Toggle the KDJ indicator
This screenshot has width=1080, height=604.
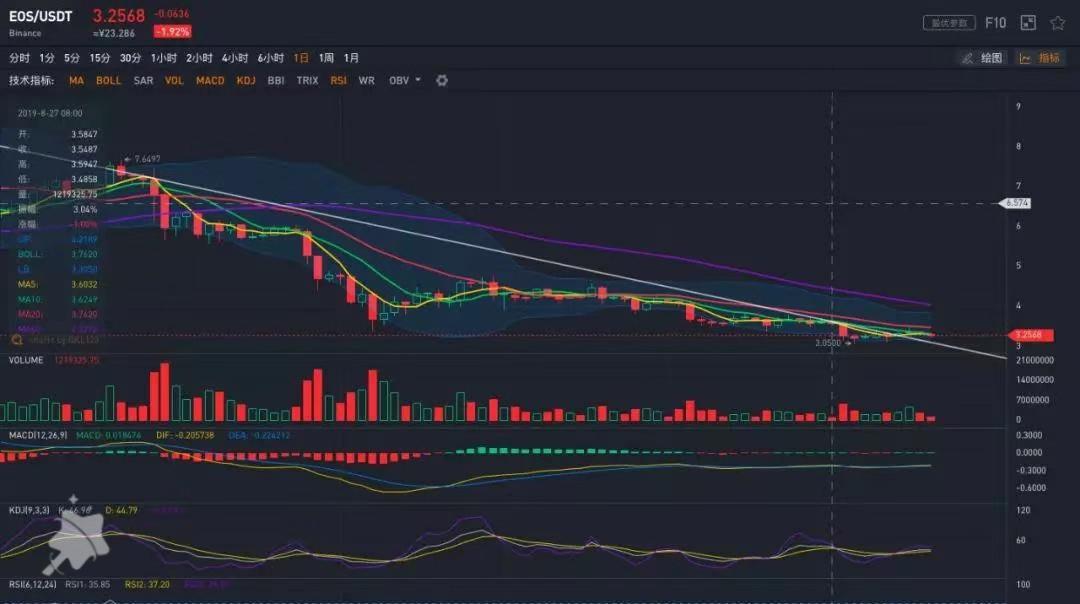tap(246, 80)
